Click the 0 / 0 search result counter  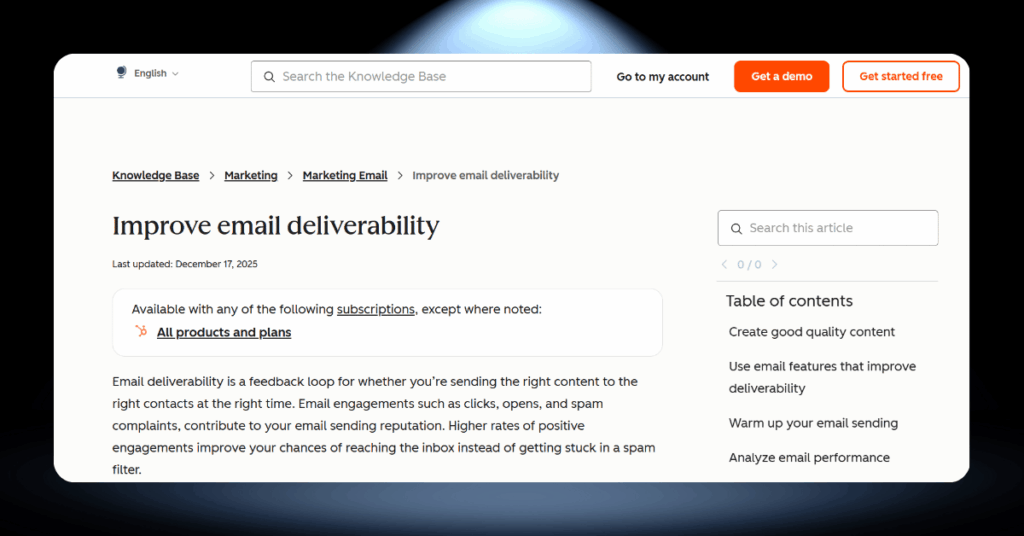point(749,264)
